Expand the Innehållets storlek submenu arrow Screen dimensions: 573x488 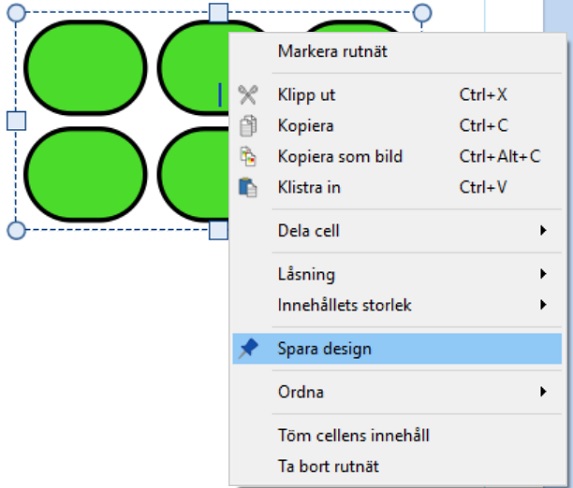click(543, 304)
